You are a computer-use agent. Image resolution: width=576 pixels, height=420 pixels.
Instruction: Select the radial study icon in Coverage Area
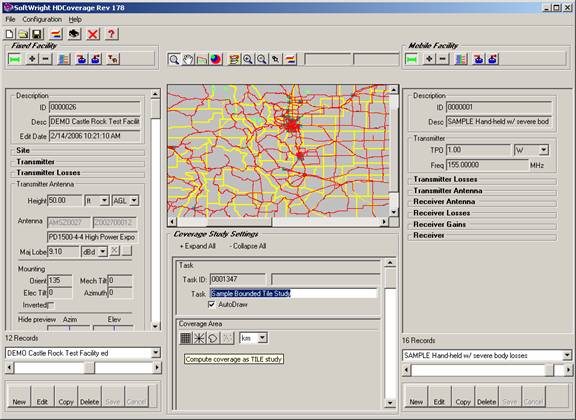point(199,338)
